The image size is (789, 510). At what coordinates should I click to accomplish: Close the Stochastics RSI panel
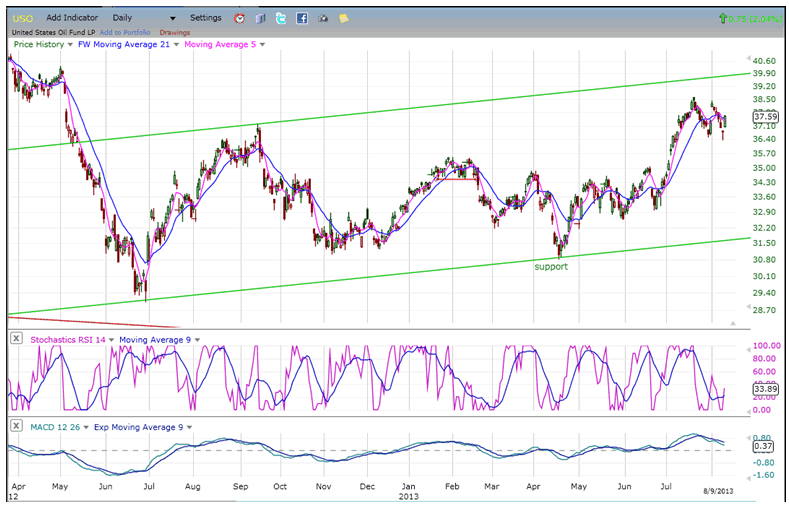pyautogui.click(x=16, y=339)
